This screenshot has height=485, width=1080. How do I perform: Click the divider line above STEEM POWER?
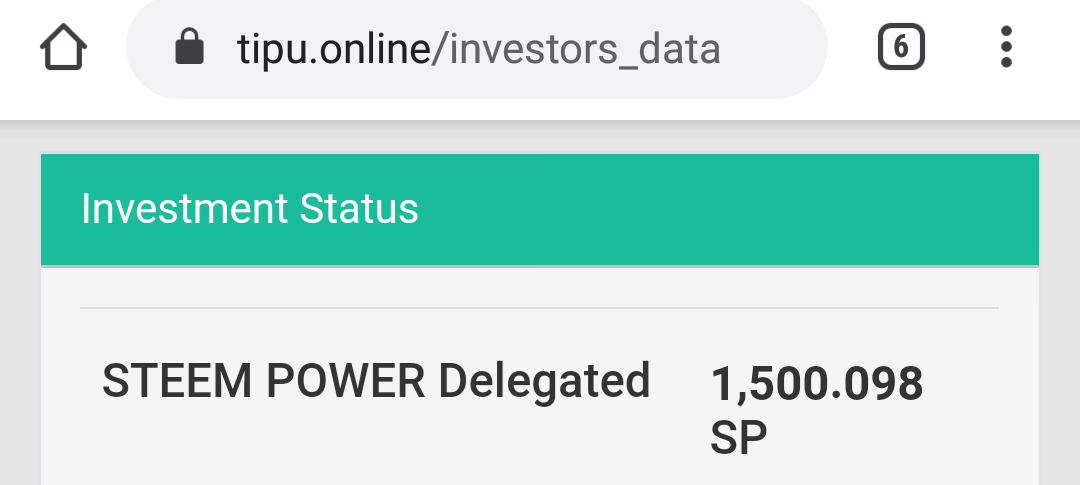pos(539,307)
